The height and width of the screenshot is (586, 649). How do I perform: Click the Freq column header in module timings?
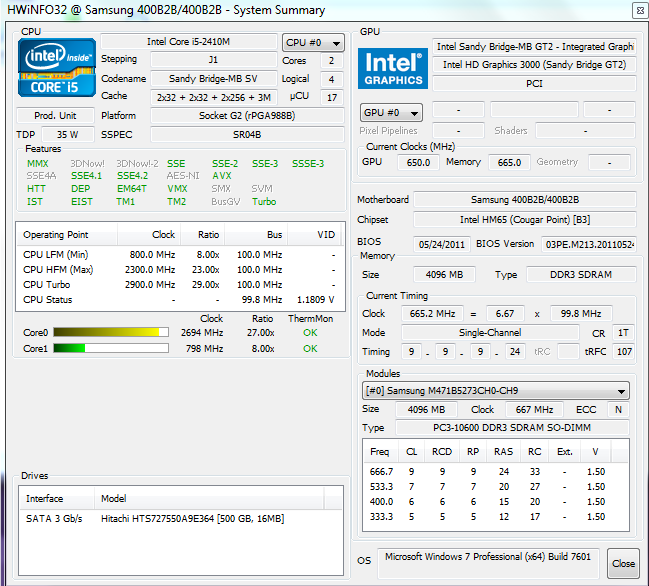380,452
